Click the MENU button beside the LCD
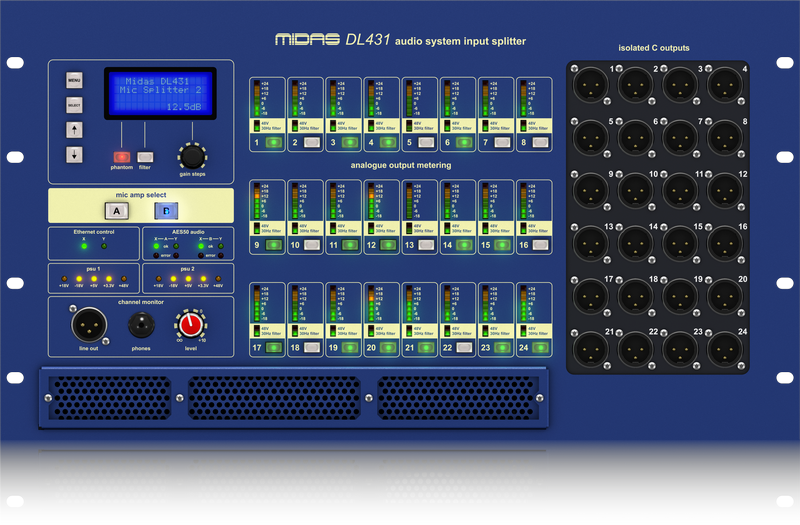The height and width of the screenshot is (525, 800). [x=74, y=80]
